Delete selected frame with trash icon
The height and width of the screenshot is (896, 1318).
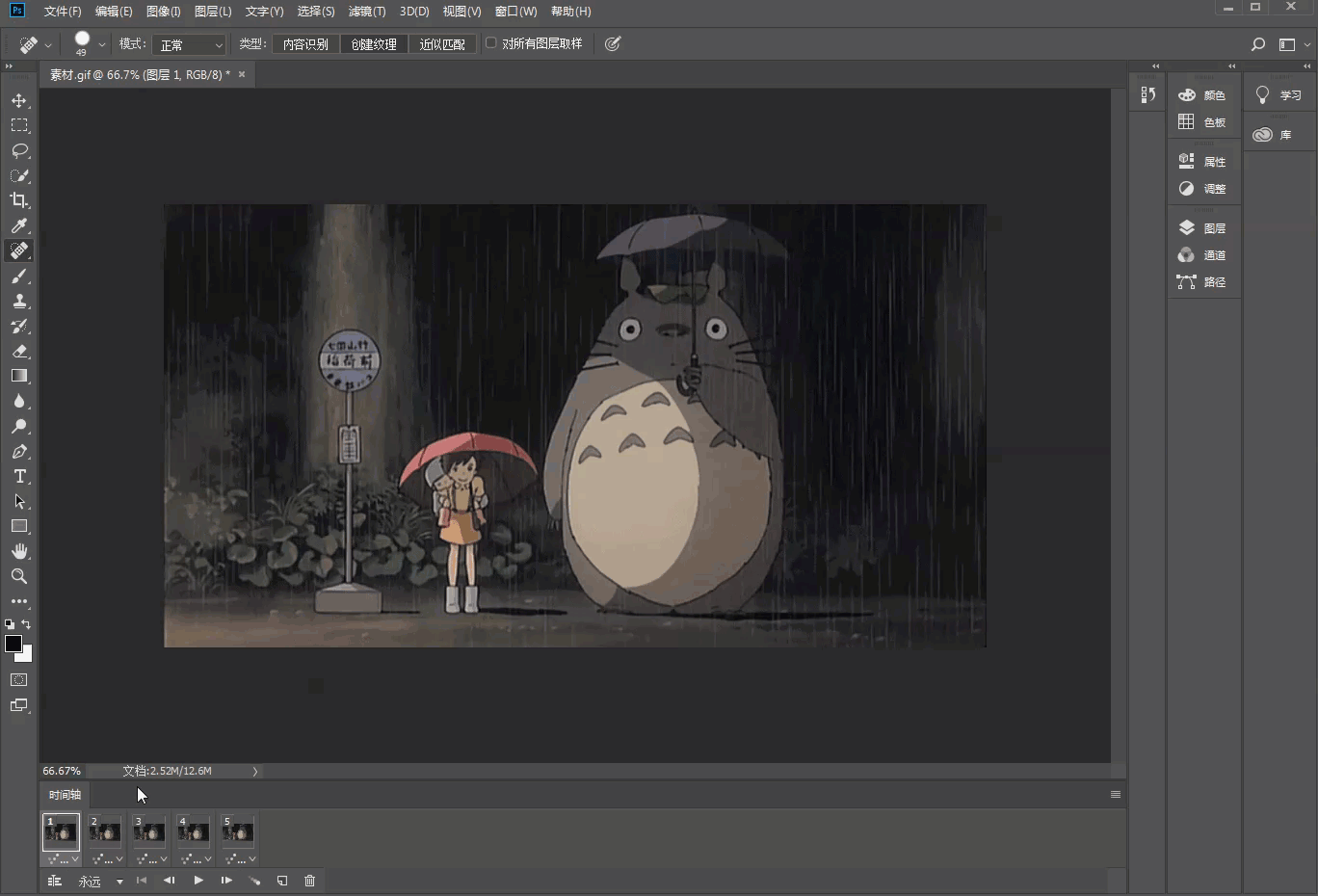(309, 881)
